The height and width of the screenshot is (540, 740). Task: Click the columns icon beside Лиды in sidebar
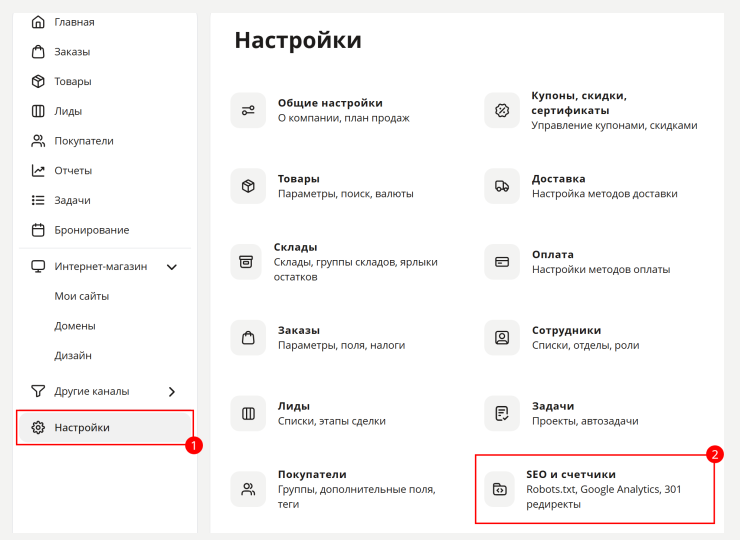tap(38, 111)
